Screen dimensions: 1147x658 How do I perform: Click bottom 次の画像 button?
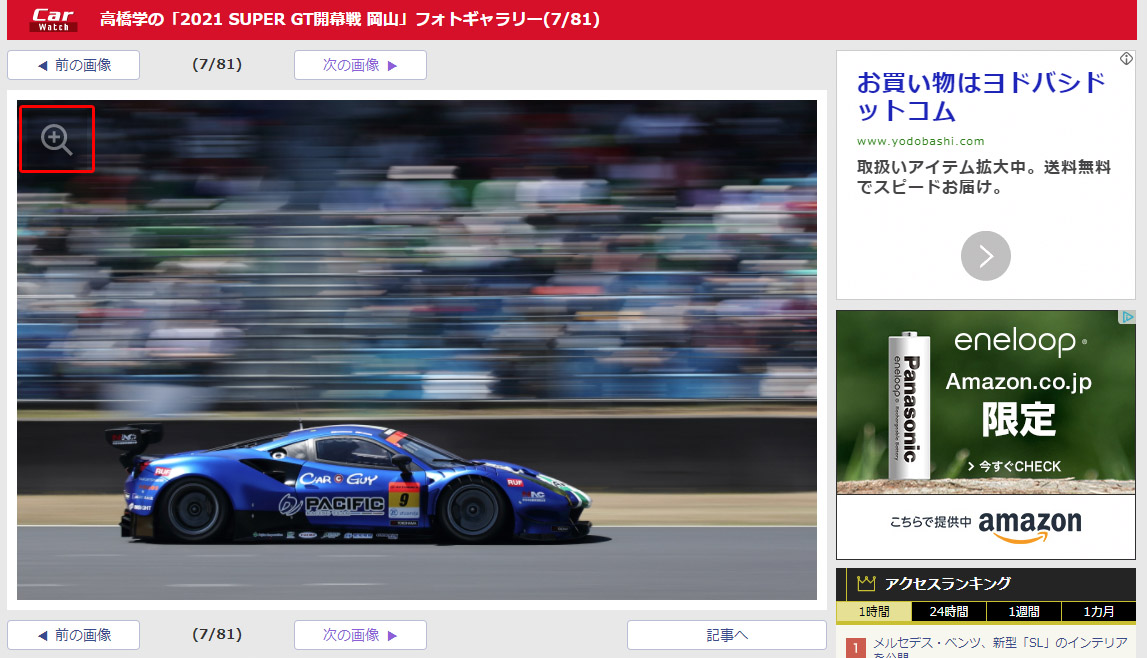click(360, 635)
